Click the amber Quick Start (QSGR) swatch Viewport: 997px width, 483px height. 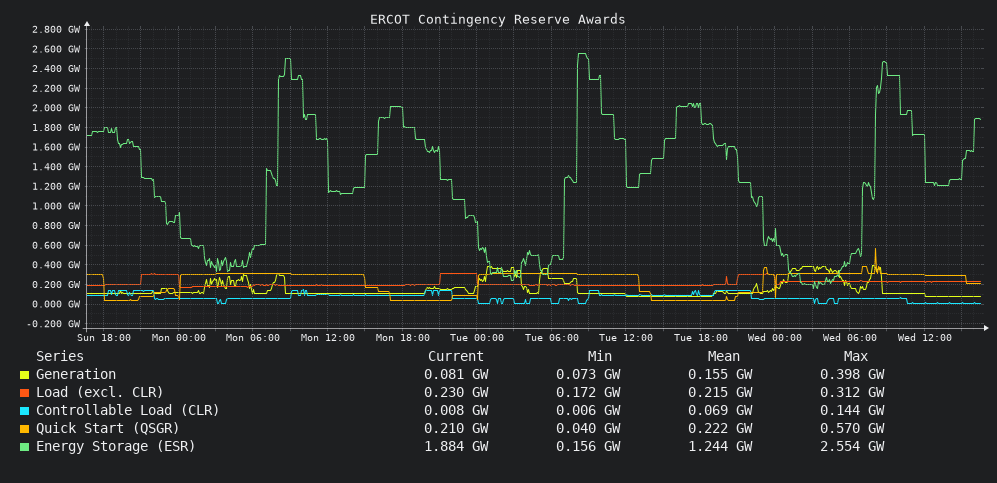coord(24,429)
